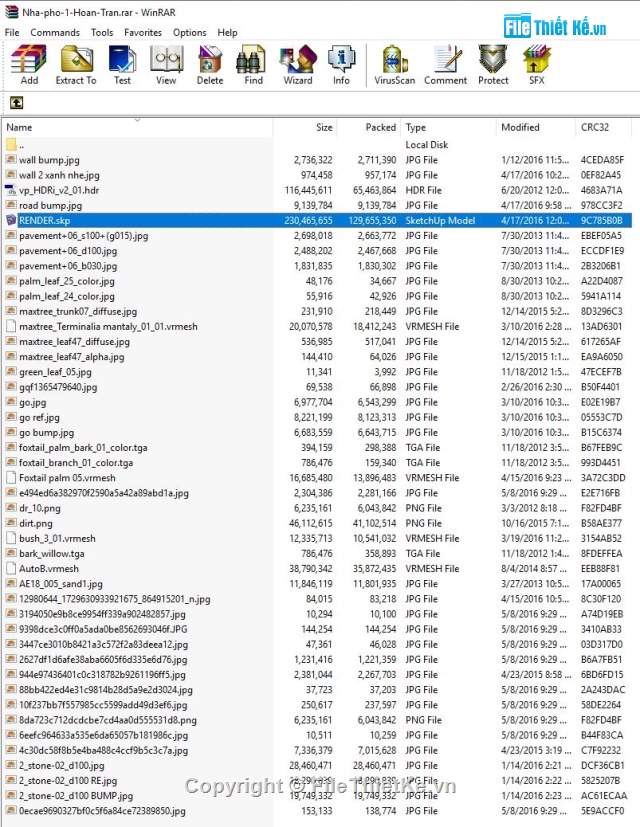Open the Help menu
The height and width of the screenshot is (827, 640).
point(227,33)
